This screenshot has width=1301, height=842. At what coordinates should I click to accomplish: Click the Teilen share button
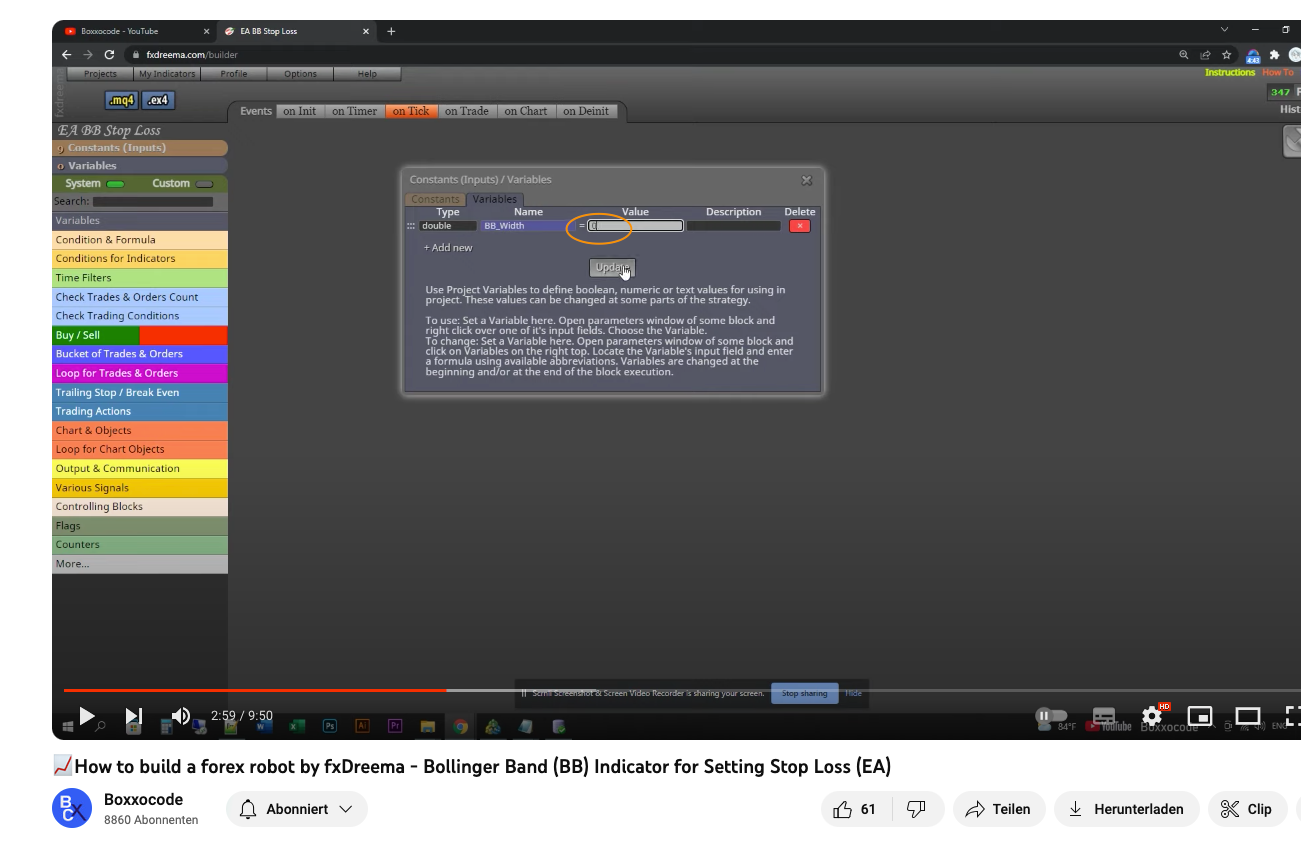pos(998,809)
